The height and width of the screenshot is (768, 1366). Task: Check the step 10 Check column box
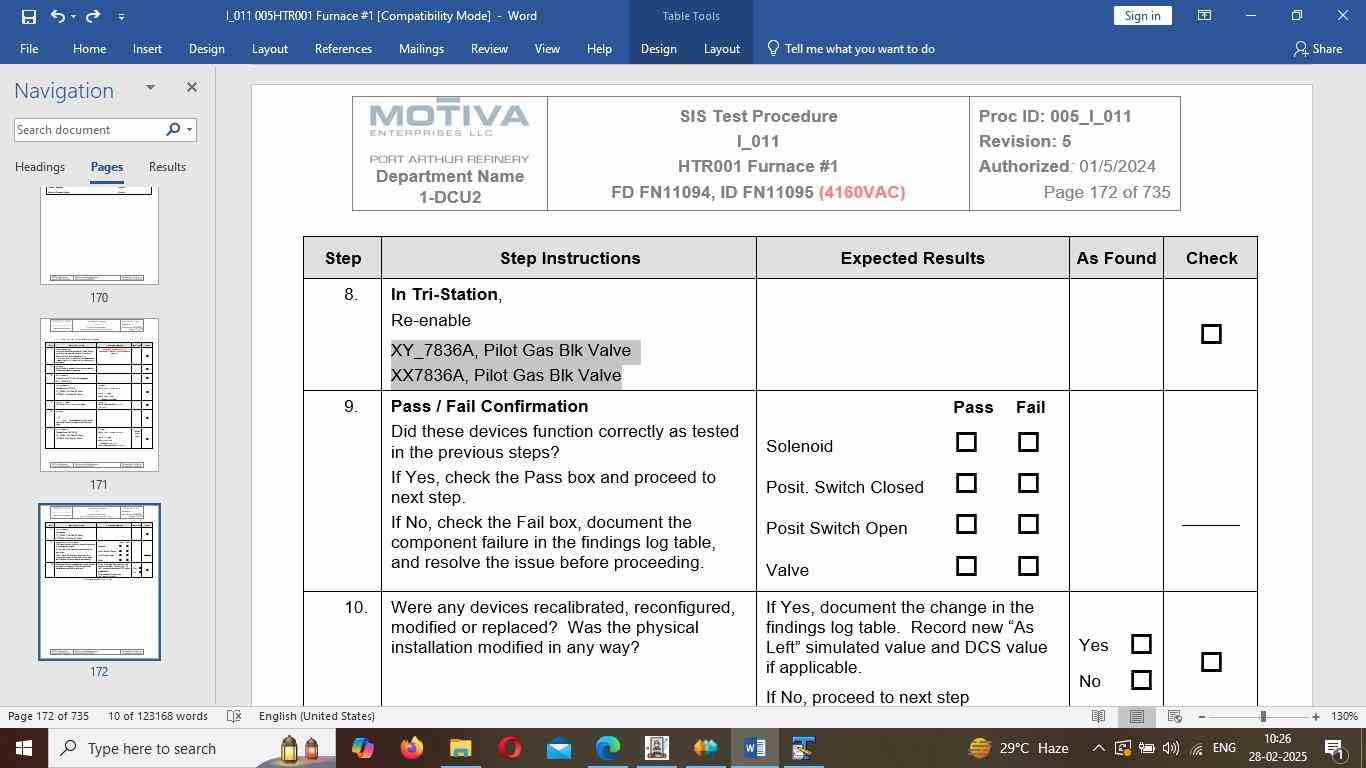pyautogui.click(x=1211, y=662)
